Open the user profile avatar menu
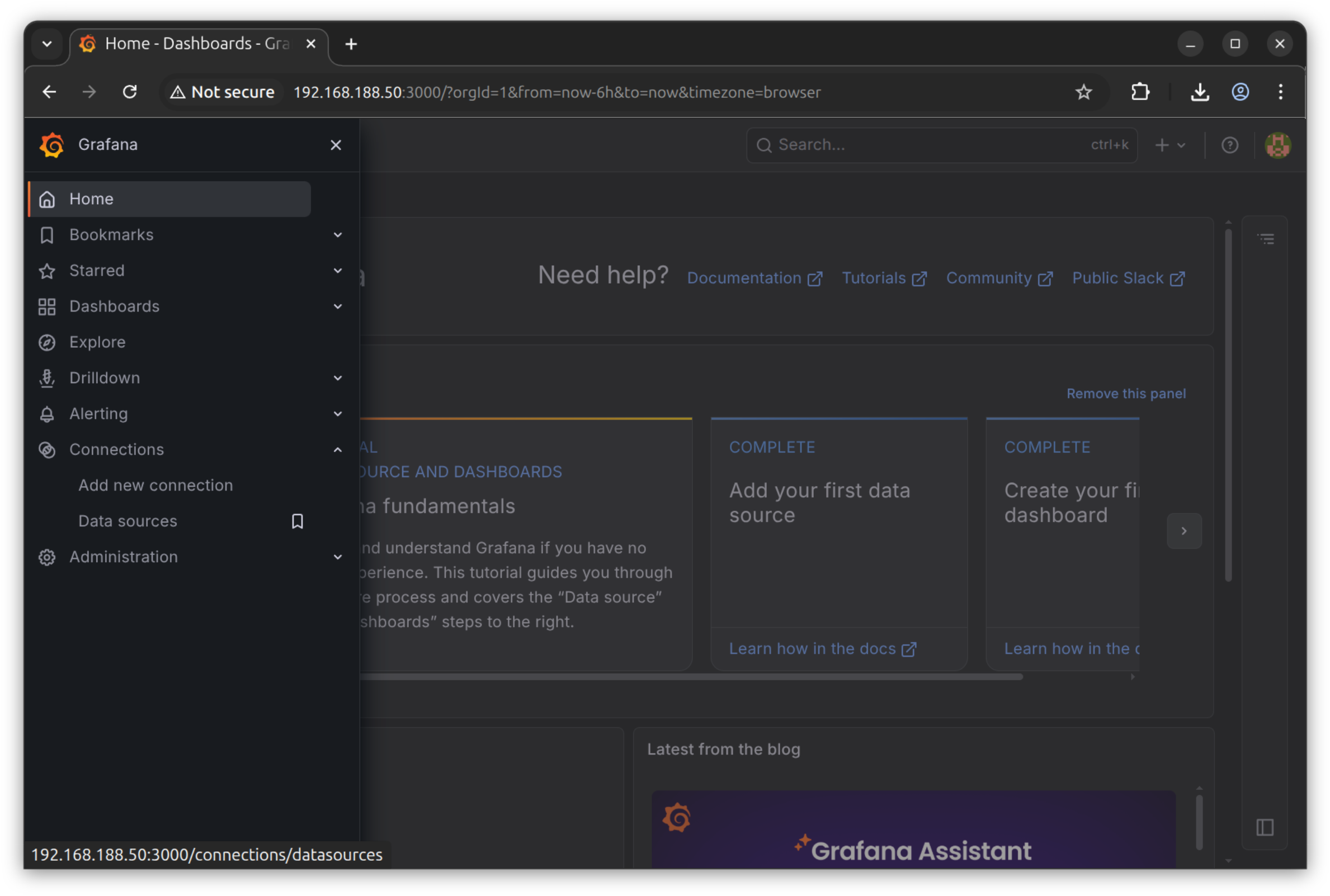Image resolution: width=1330 pixels, height=896 pixels. (1277, 145)
